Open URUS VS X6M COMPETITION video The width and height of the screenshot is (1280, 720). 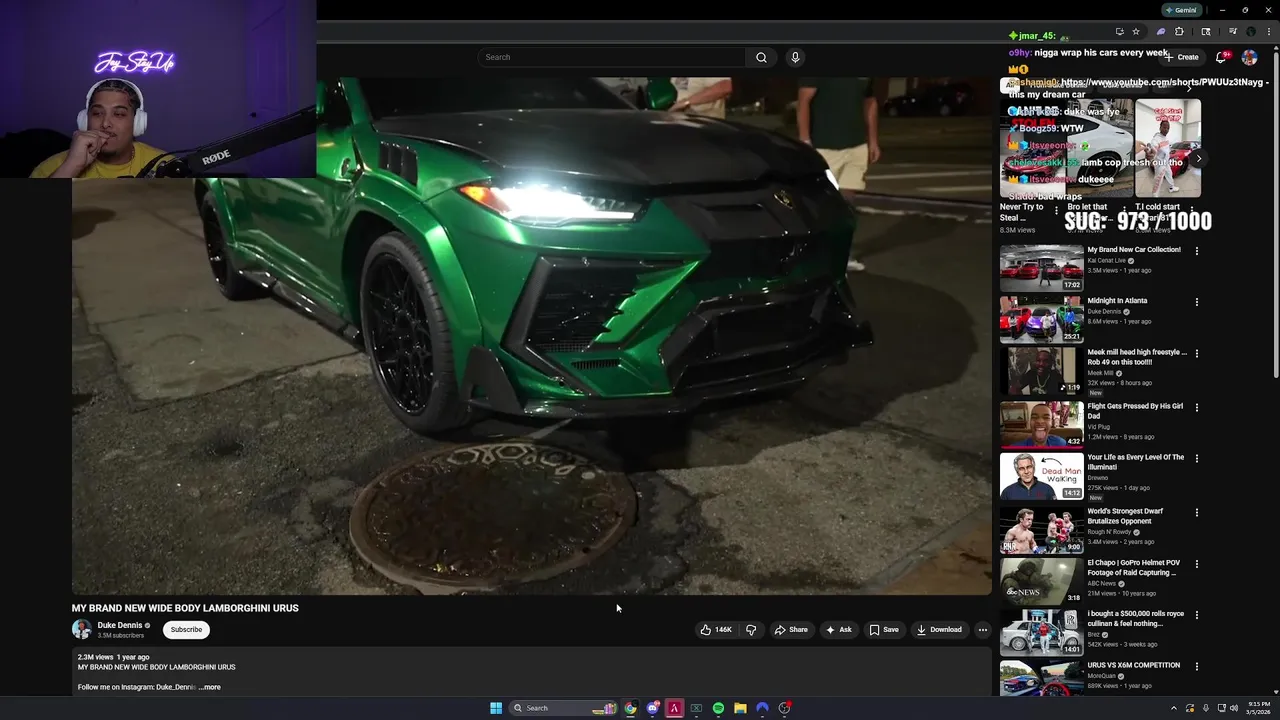tap(1133, 665)
